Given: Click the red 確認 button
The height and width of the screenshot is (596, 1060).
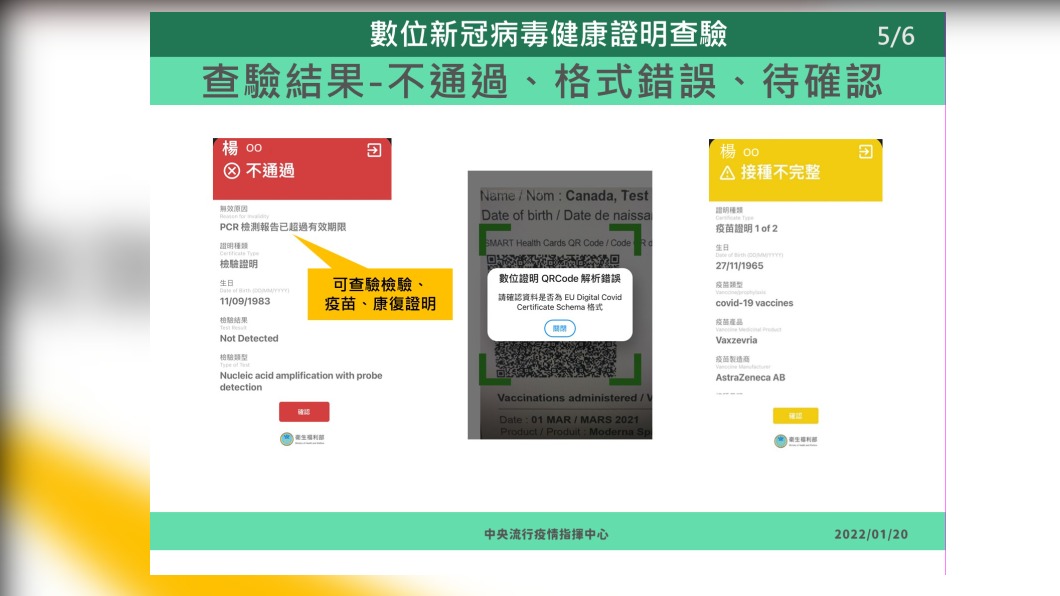Looking at the screenshot, I should pyautogui.click(x=304, y=412).
